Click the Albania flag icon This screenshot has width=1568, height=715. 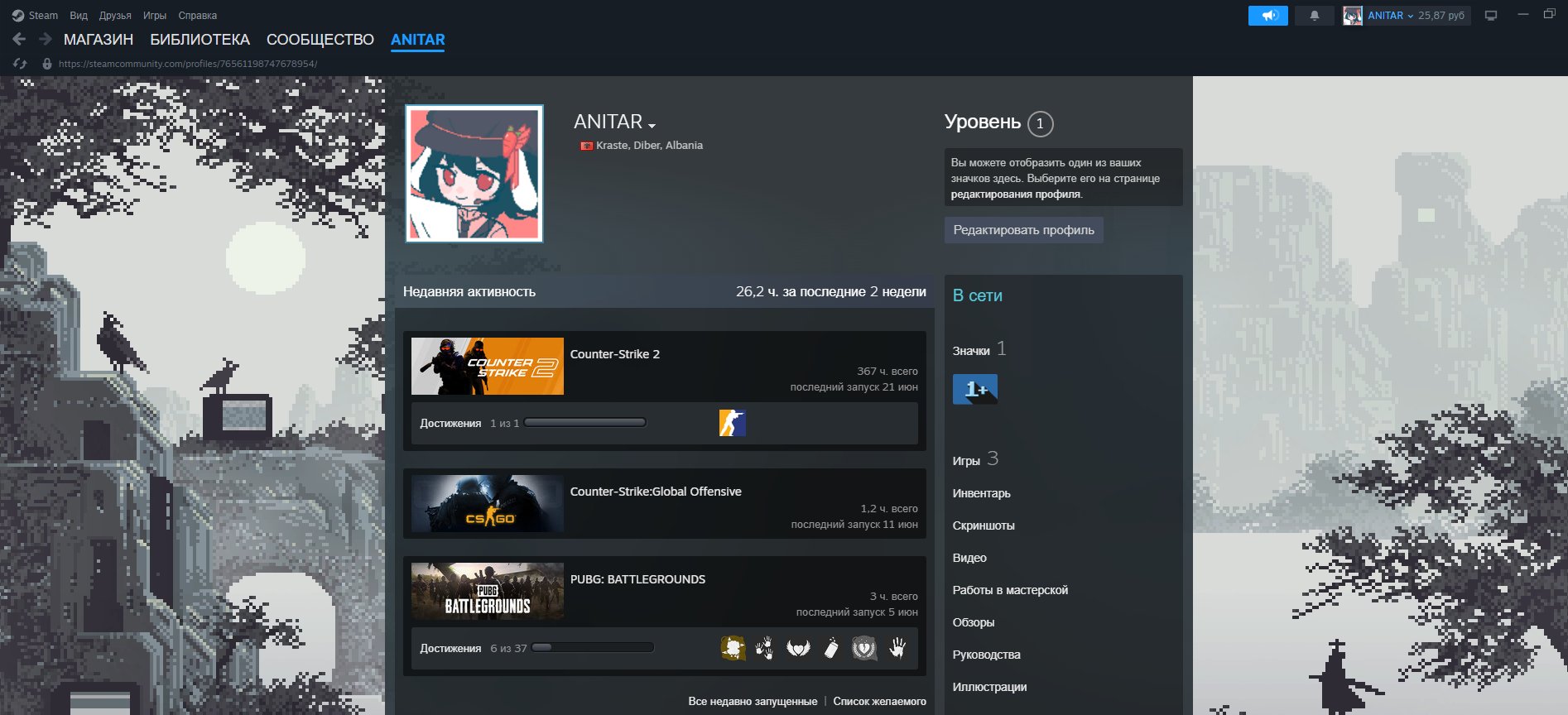coord(586,146)
